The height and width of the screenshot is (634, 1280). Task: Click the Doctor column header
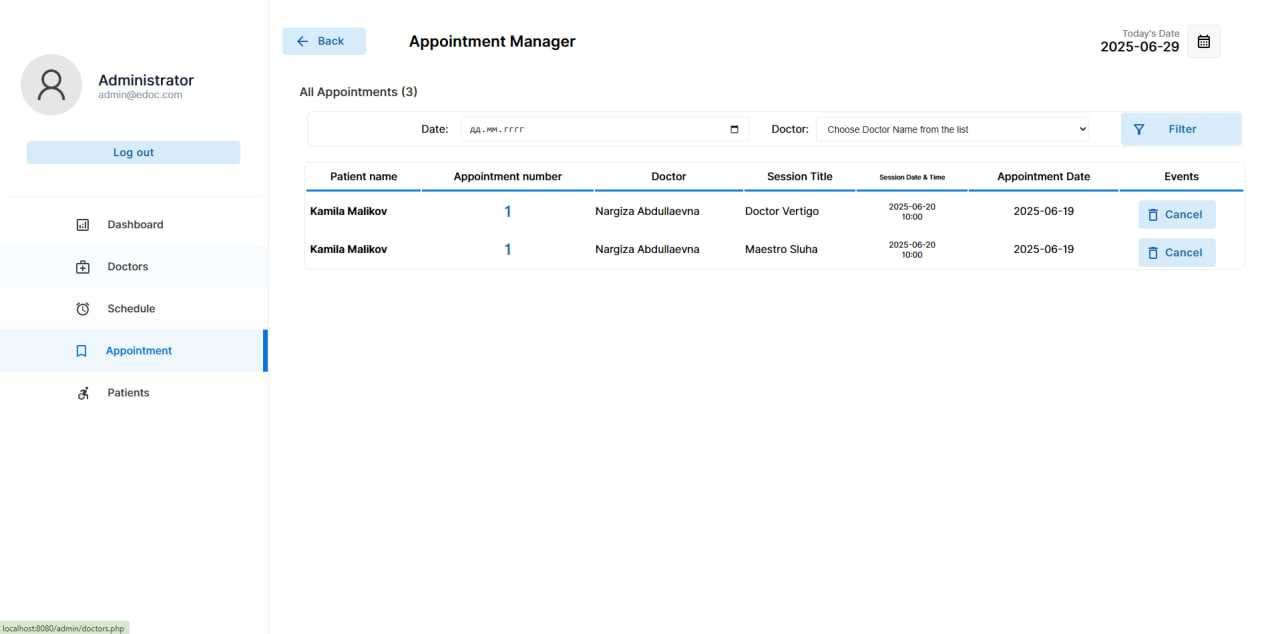(669, 176)
